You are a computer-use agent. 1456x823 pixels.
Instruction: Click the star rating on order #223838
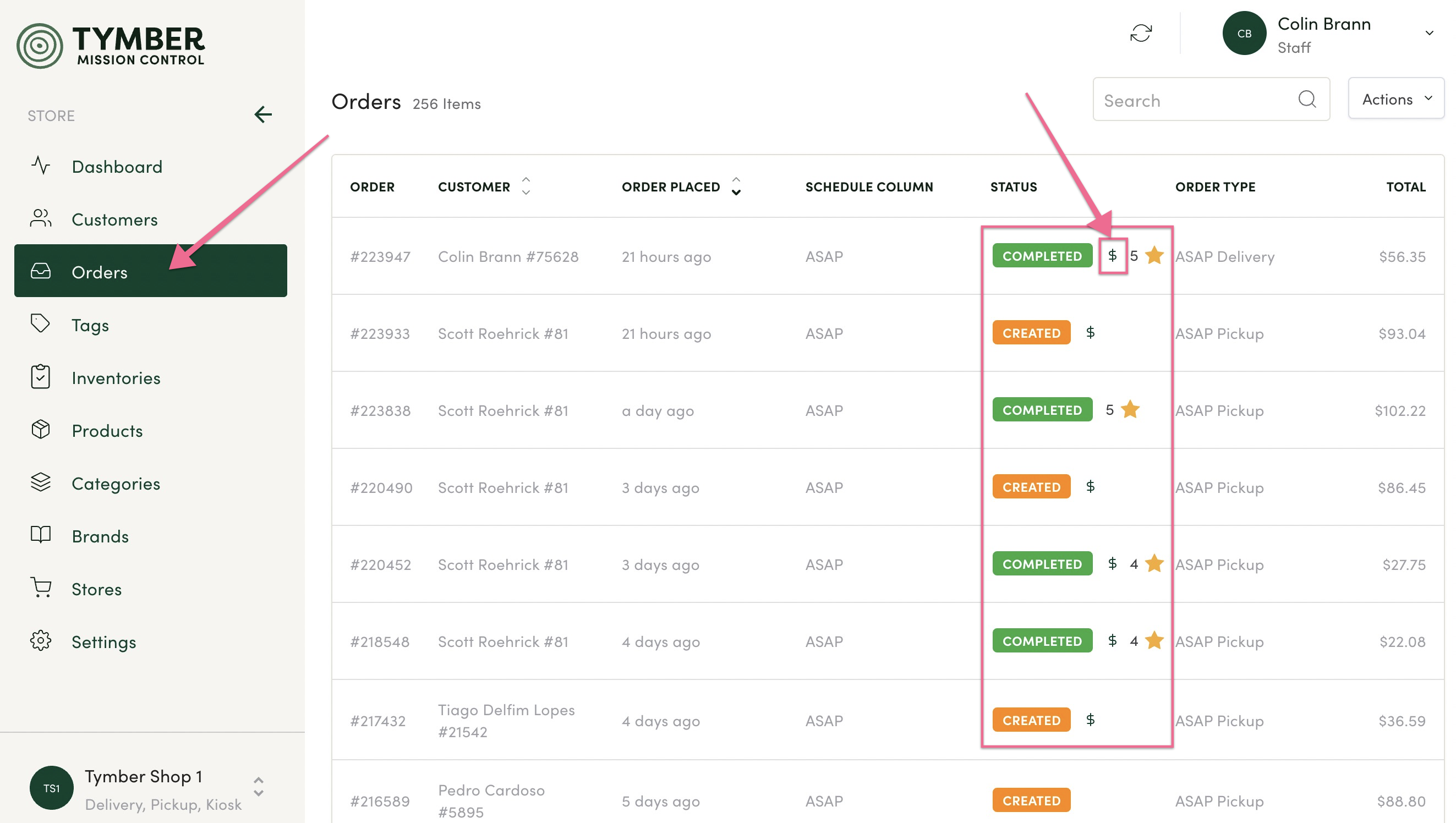1130,409
